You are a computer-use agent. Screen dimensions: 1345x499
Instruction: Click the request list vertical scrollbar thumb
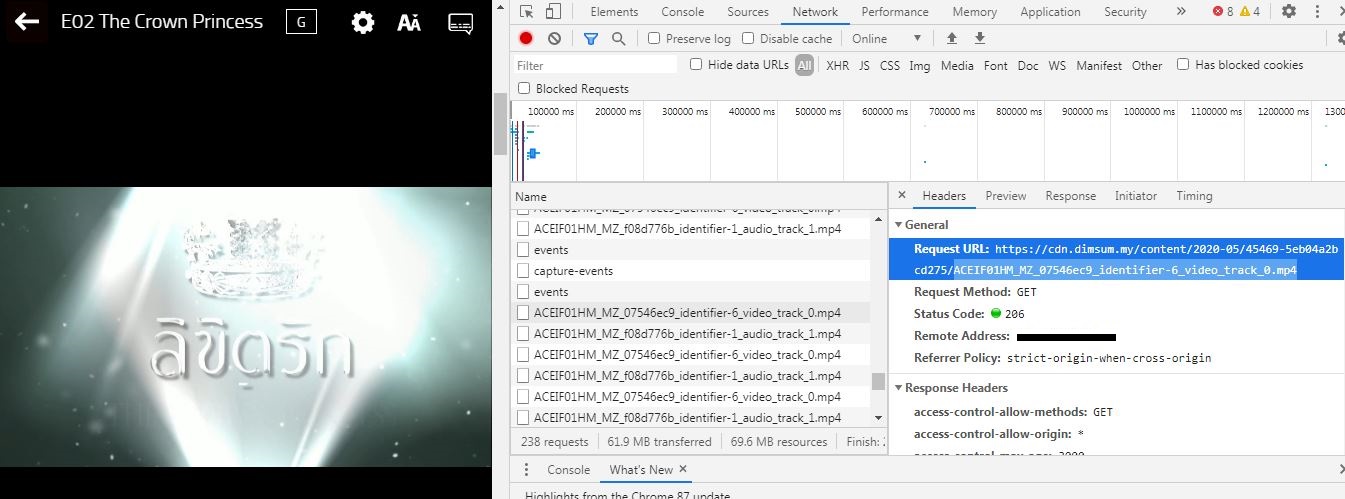(x=878, y=381)
